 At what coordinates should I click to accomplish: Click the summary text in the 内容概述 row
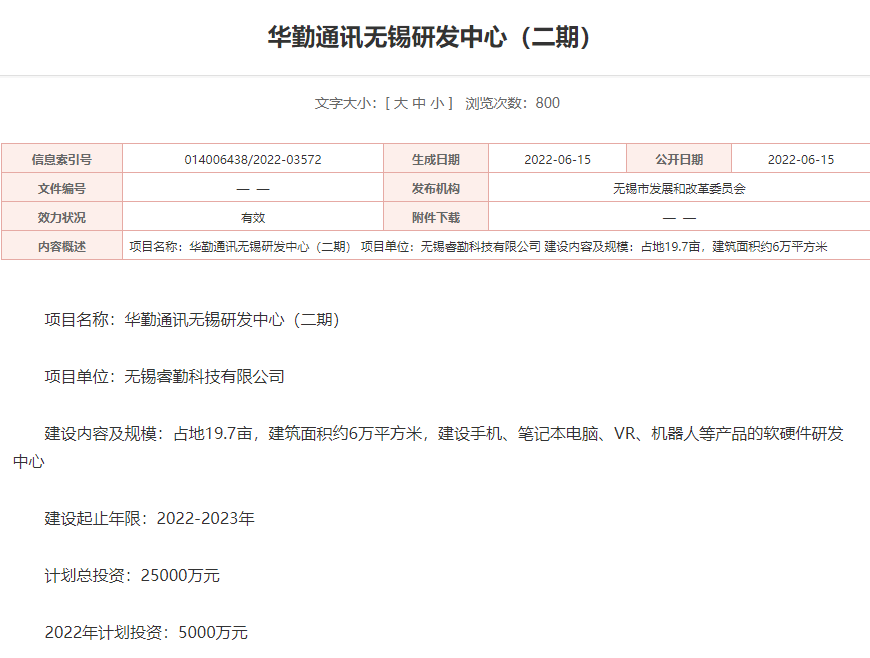478,246
